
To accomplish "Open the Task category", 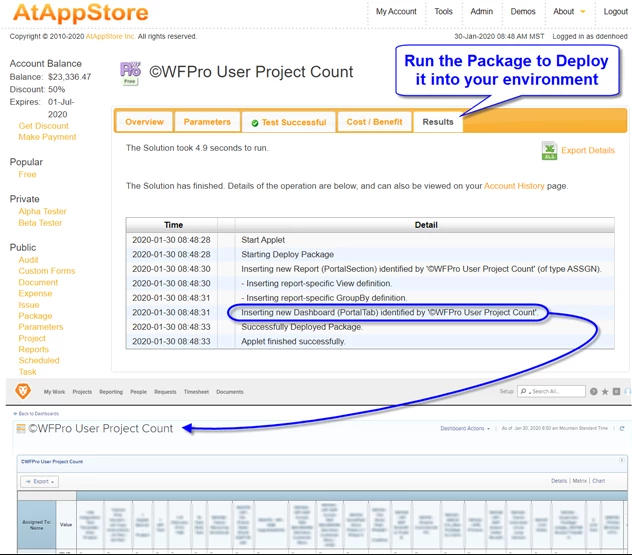I will click(x=27, y=372).
